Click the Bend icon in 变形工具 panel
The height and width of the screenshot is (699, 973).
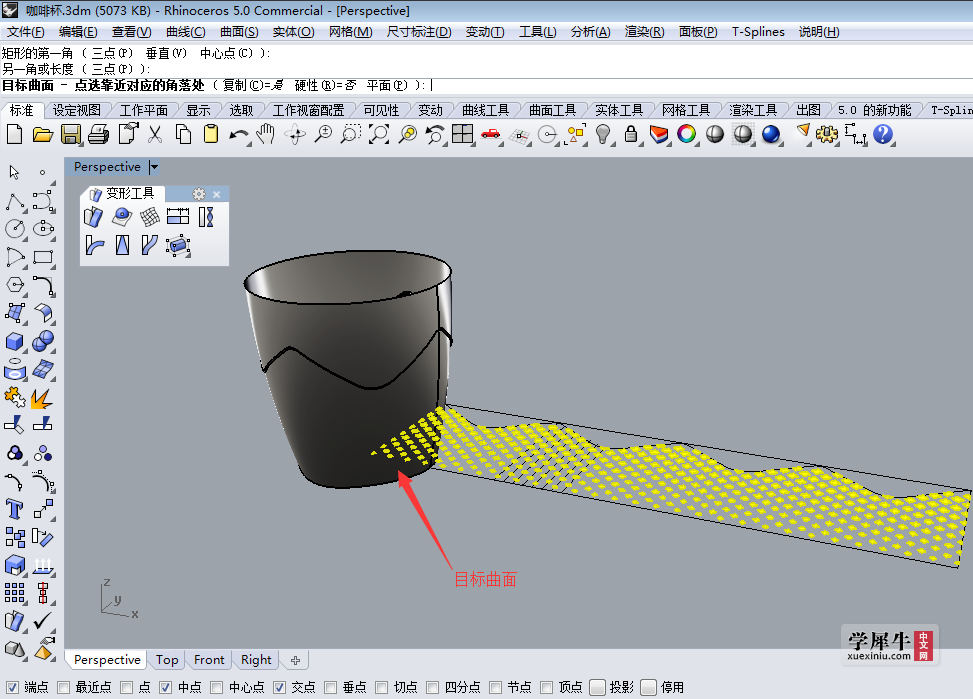click(x=94, y=245)
